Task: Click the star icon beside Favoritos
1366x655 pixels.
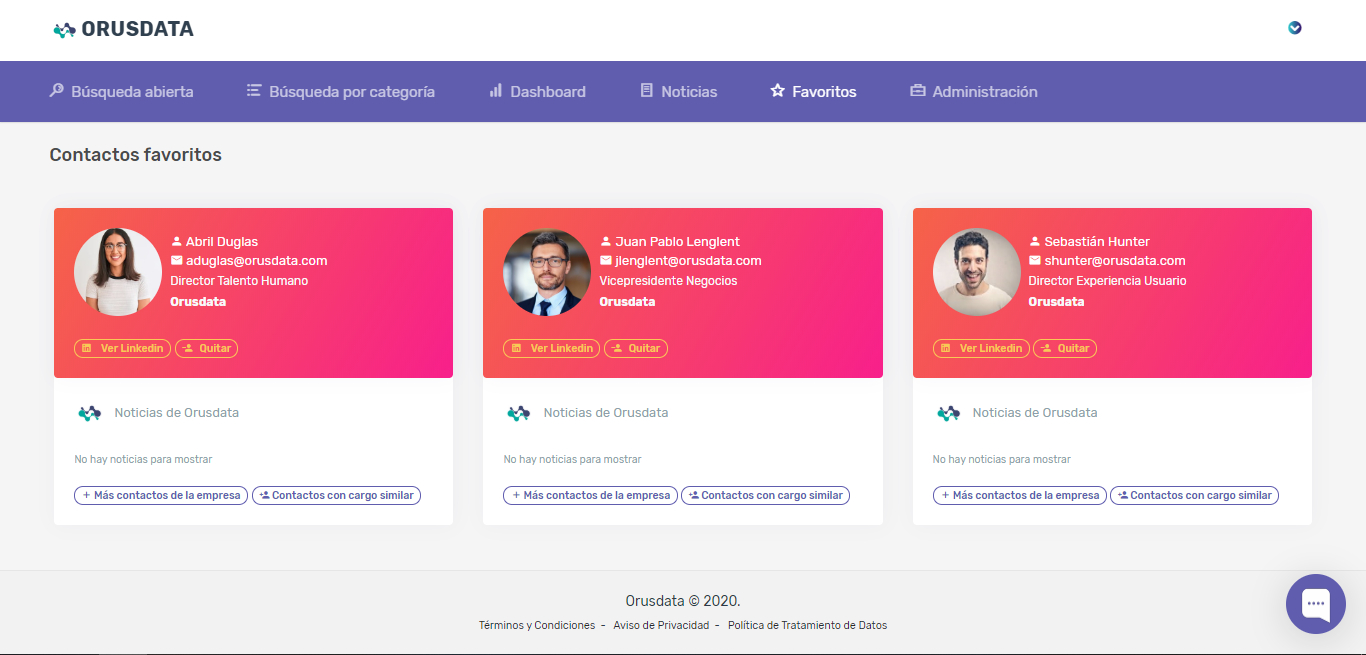Action: pos(777,90)
